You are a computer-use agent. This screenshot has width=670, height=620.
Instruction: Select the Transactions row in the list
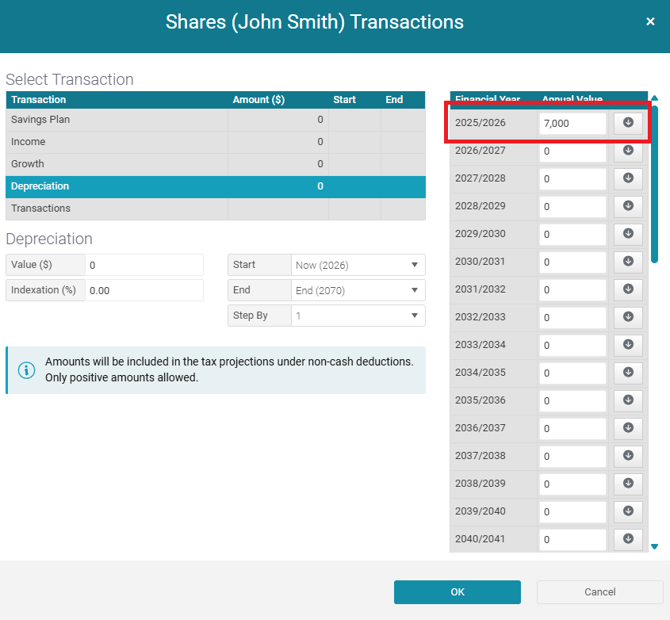(x=116, y=208)
